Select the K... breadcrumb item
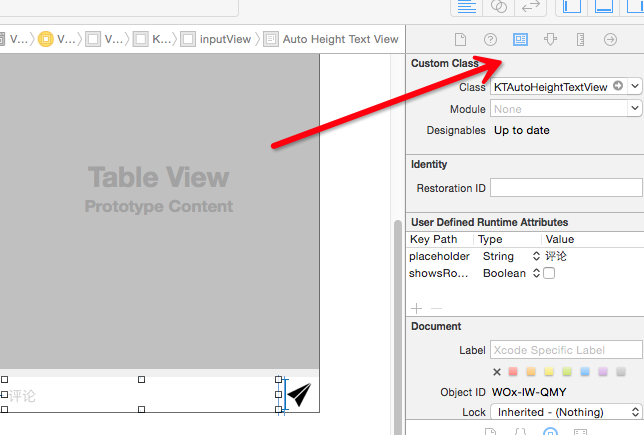Image resolution: width=644 pixels, height=435 pixels. pyautogui.click(x=152, y=39)
